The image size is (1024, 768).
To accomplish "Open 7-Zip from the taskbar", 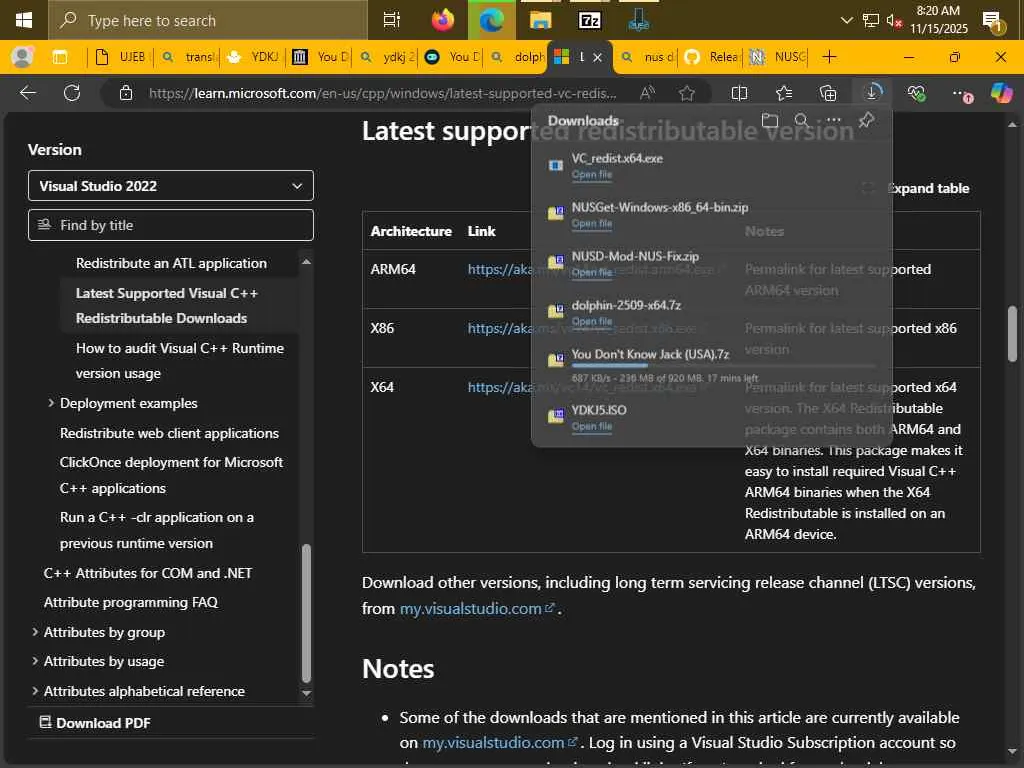I will tap(589, 20).
